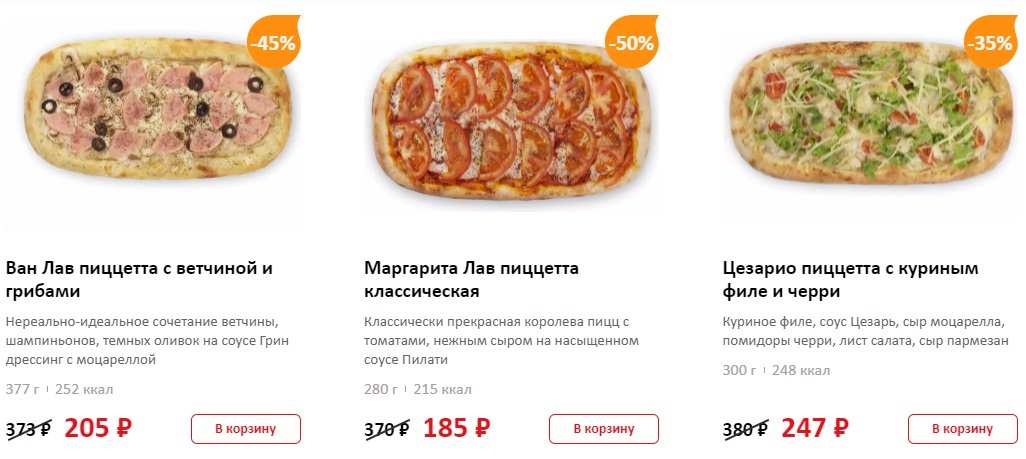Click the crossed-out 380 ₽ old price
Screen dimensions: 1026x459
pos(745,430)
